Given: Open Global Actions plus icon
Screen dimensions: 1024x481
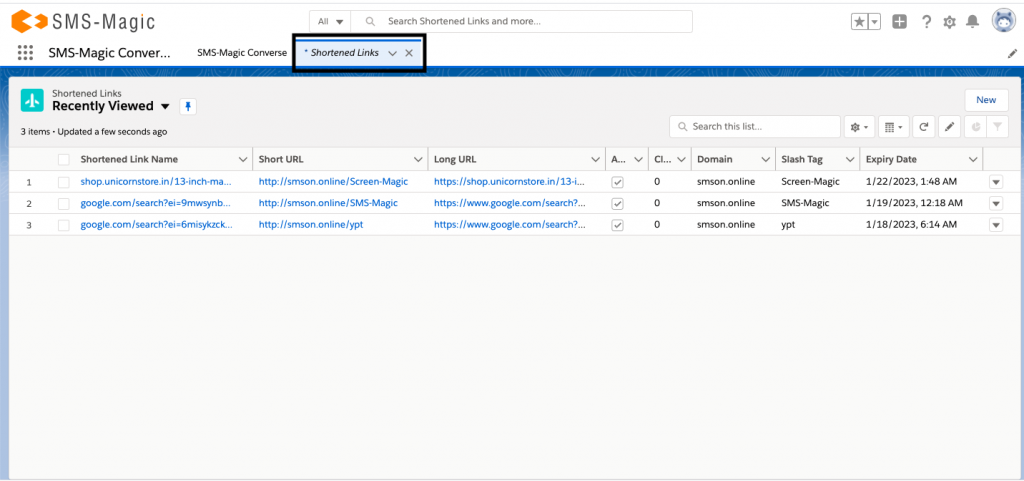Looking at the screenshot, I should coord(899,22).
